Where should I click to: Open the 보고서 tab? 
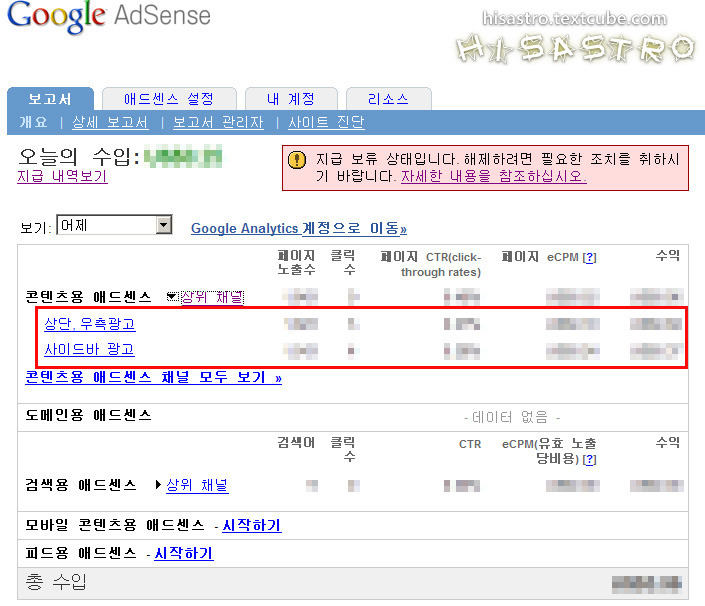(50, 99)
